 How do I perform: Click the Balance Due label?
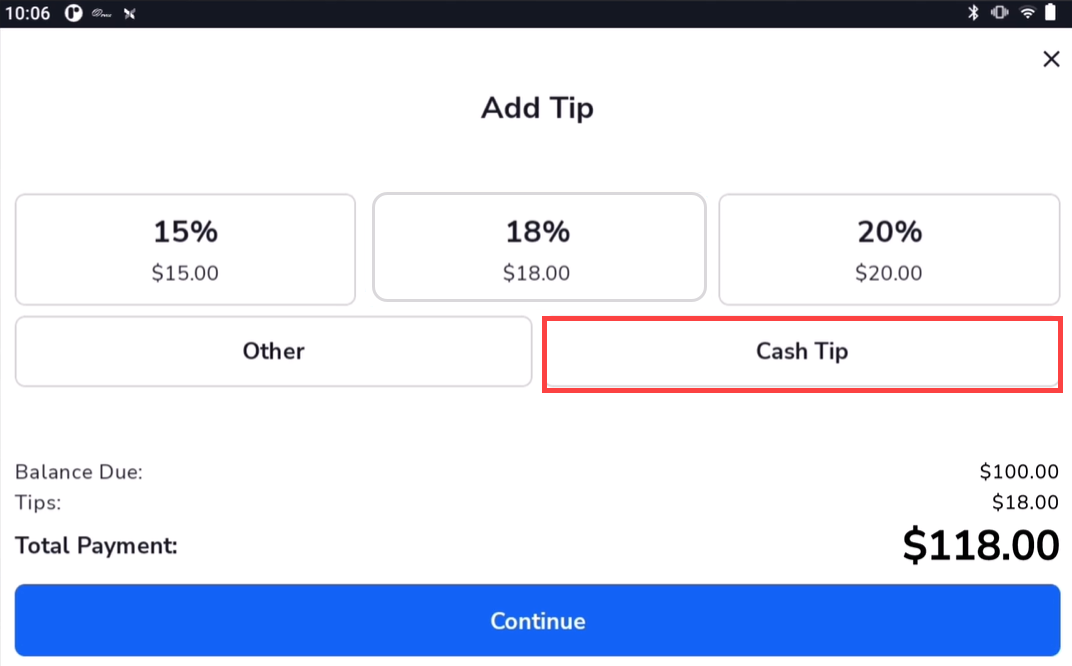coord(79,472)
